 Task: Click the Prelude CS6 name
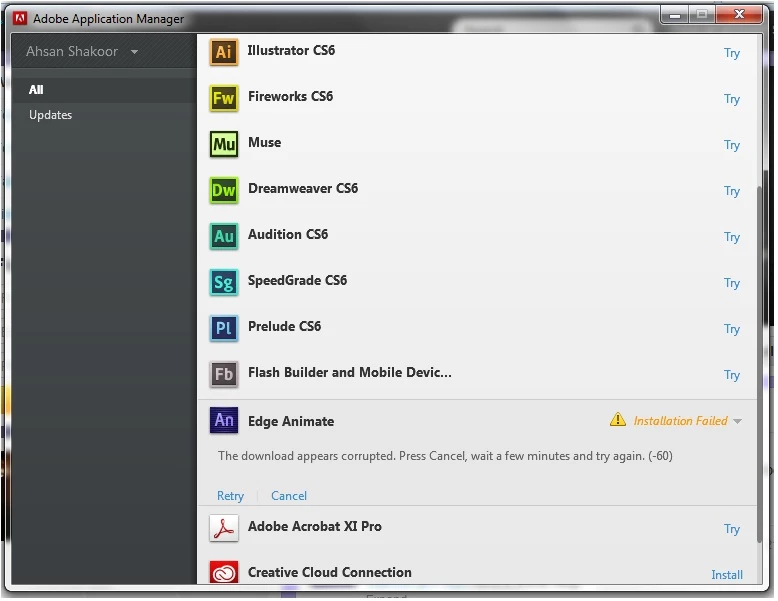[x=285, y=327]
